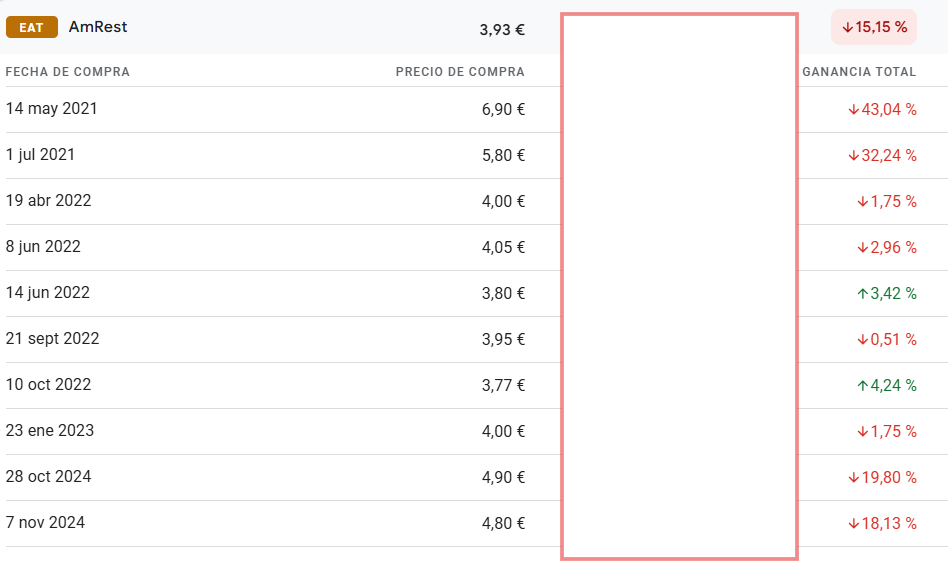Click the down arrow beside 32,24 %
The height and width of the screenshot is (561, 948).
pos(854,155)
